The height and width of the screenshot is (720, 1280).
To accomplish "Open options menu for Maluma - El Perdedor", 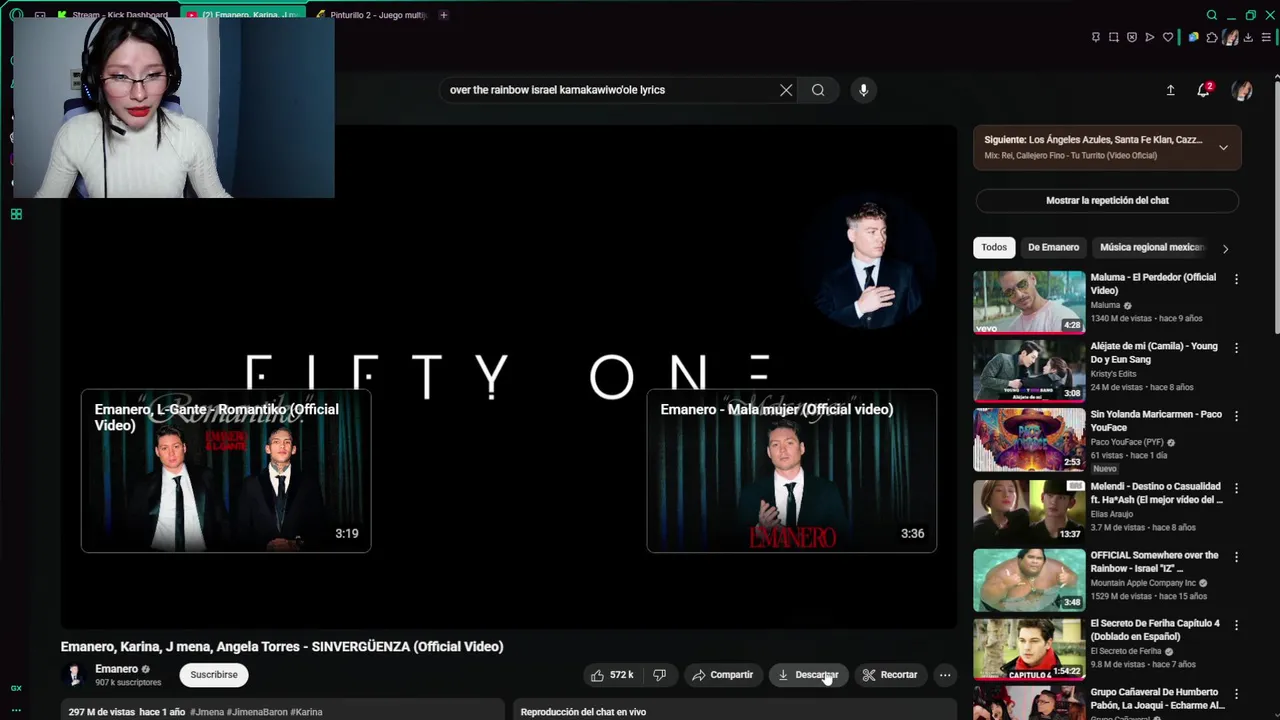I will (x=1236, y=279).
